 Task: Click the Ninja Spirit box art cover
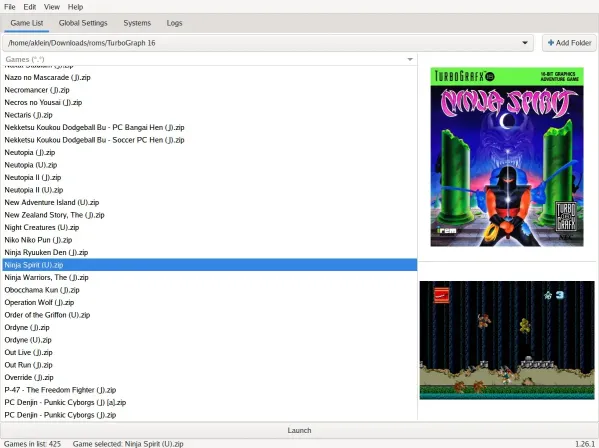point(507,157)
